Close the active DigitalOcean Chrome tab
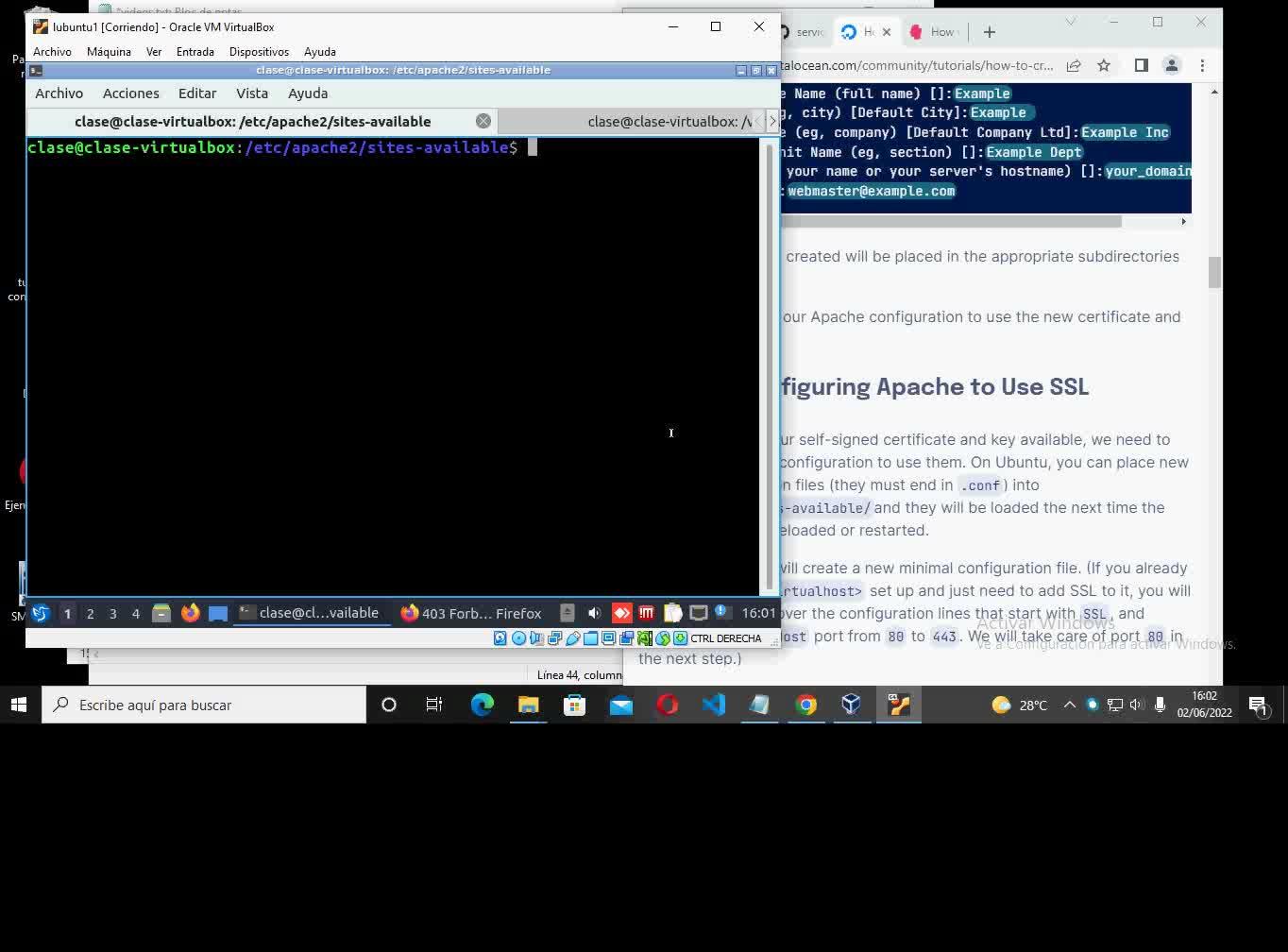Image resolution: width=1288 pixels, height=952 pixels. click(x=887, y=32)
